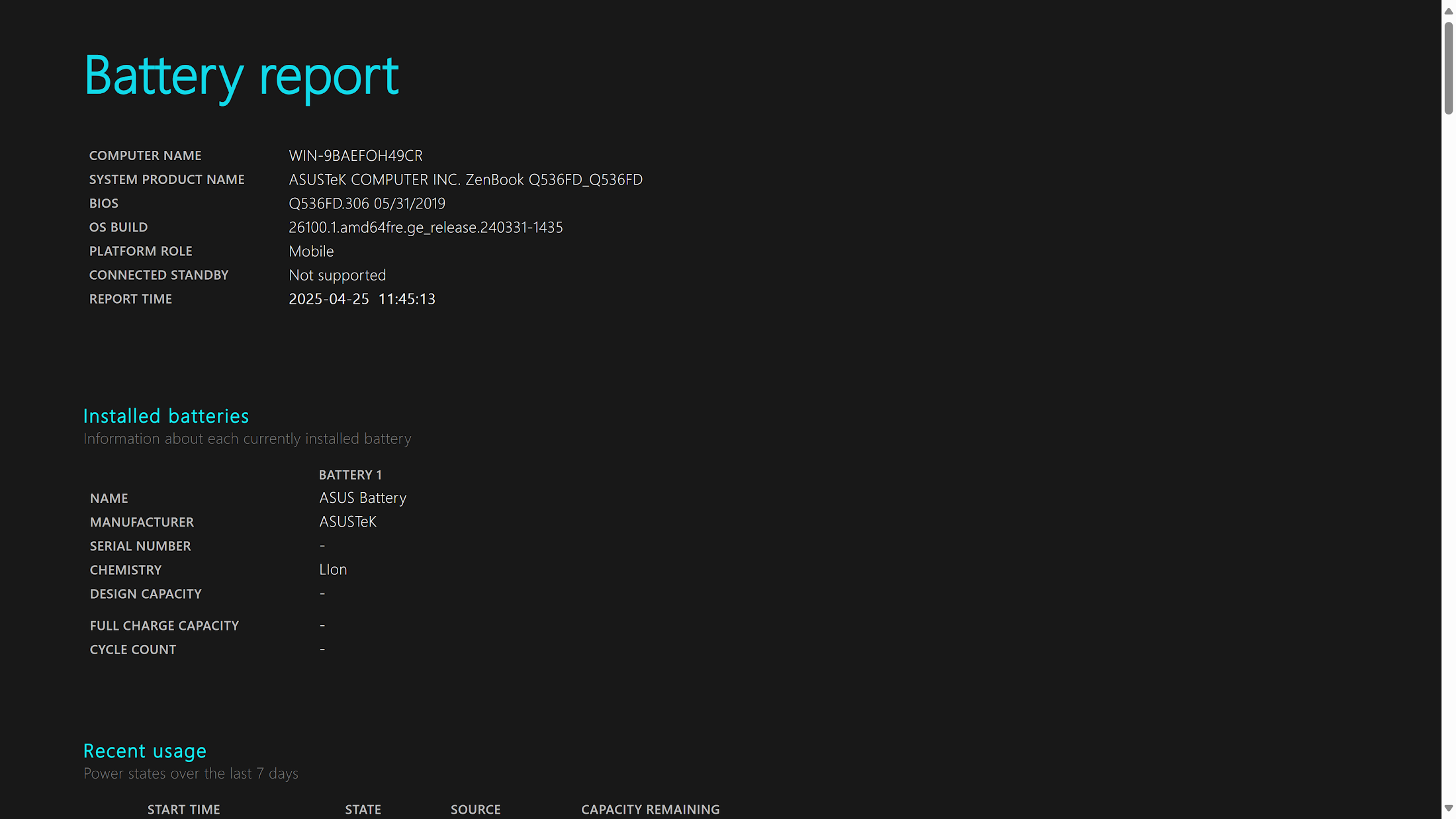Click the Installed batteries heading

pyautogui.click(x=166, y=416)
